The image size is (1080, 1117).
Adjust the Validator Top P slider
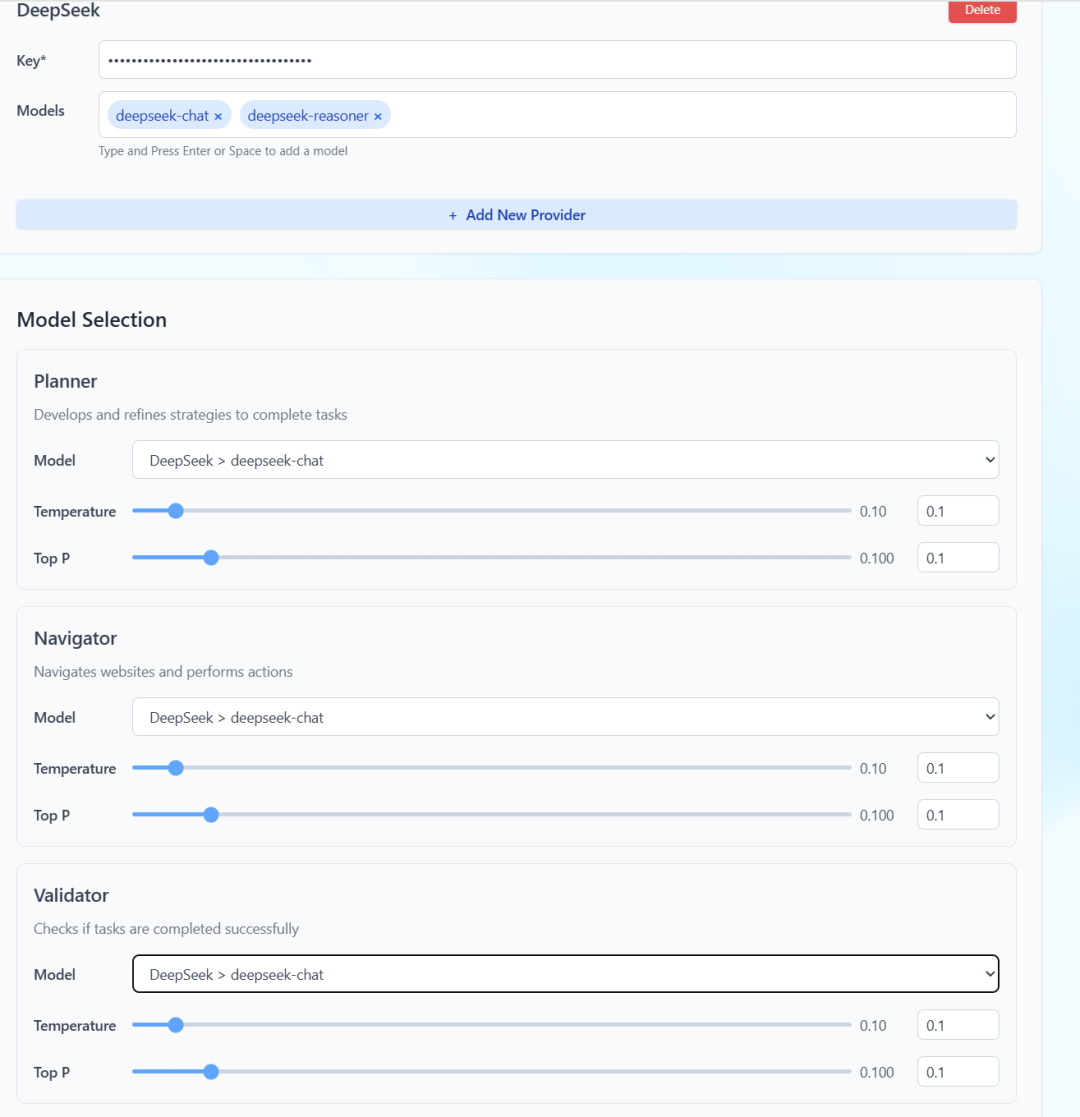coord(492,1072)
